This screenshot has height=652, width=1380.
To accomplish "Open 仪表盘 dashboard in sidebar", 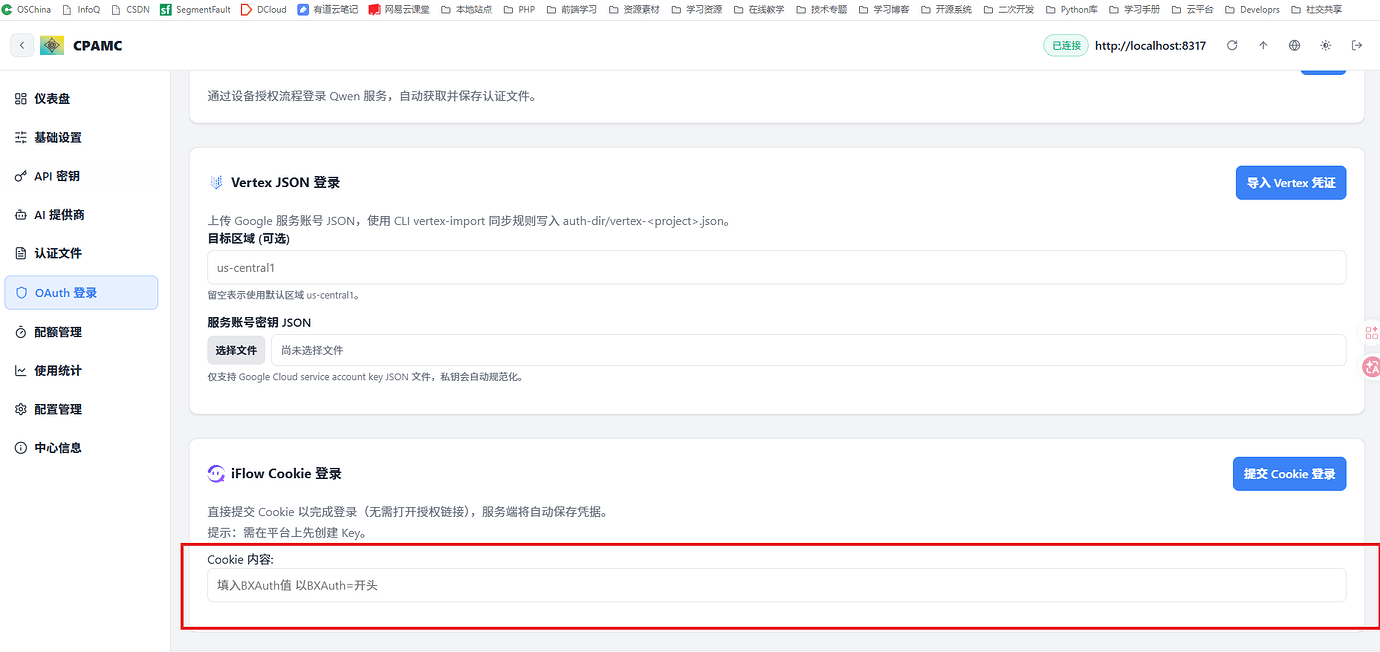I will click(x=81, y=99).
